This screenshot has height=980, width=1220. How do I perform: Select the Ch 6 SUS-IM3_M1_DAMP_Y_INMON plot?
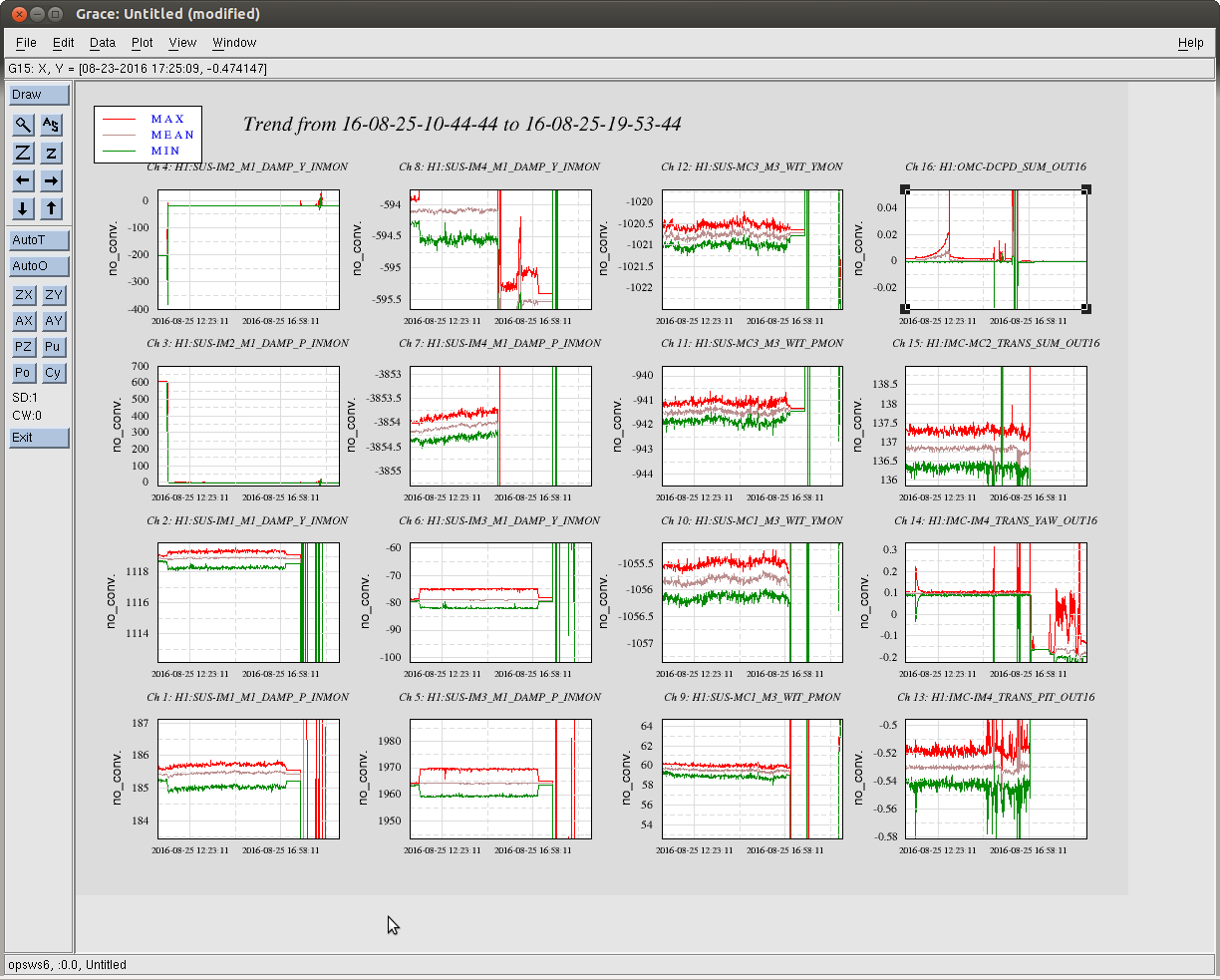[500, 602]
